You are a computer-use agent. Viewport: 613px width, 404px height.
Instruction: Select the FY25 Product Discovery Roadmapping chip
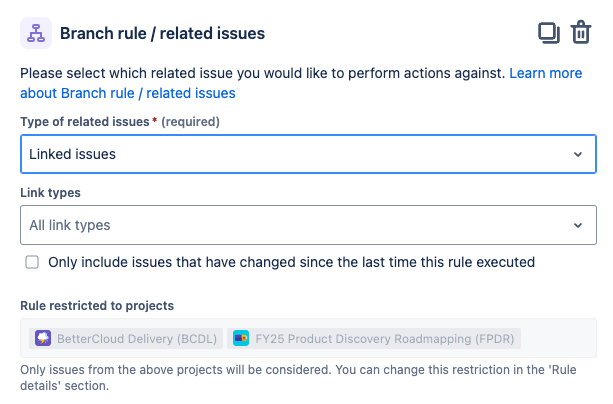(374, 338)
